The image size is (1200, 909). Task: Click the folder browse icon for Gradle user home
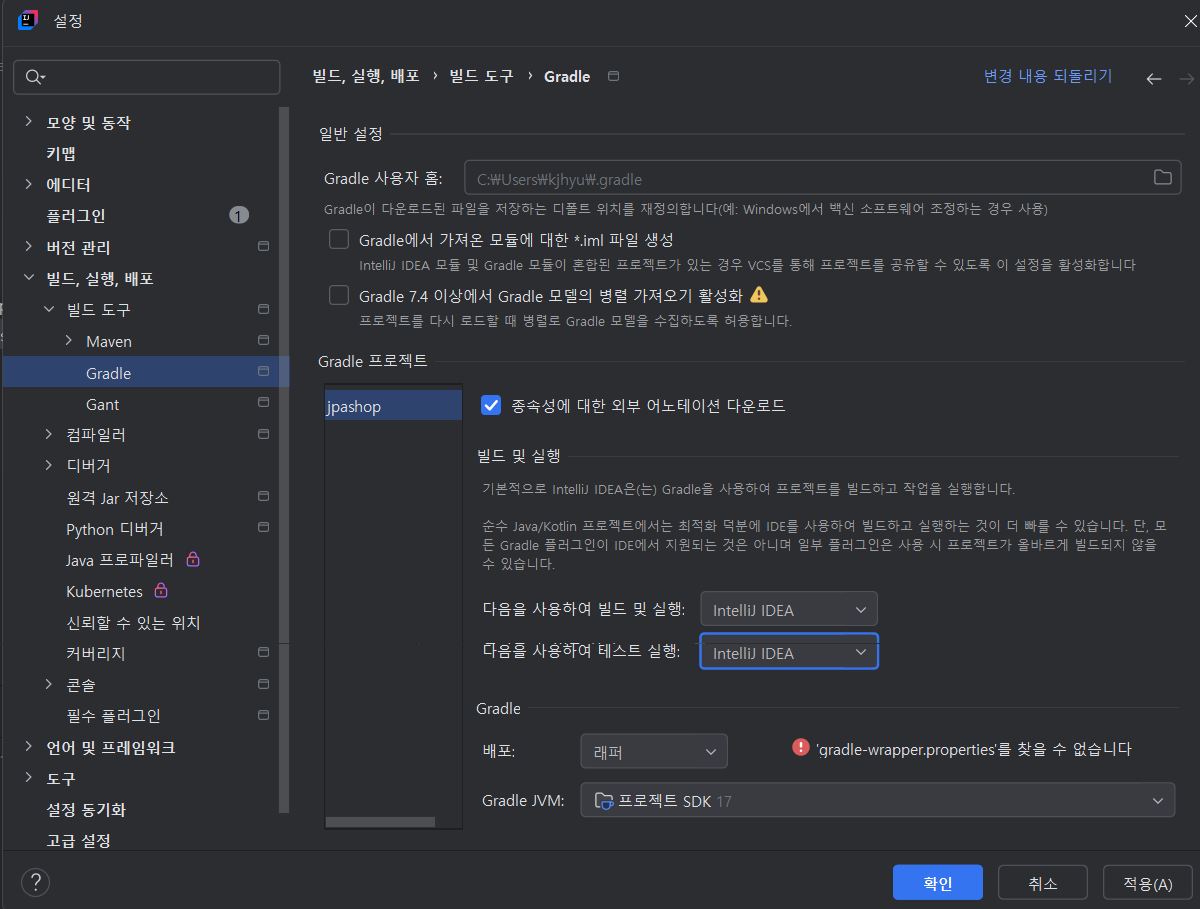point(1162,177)
